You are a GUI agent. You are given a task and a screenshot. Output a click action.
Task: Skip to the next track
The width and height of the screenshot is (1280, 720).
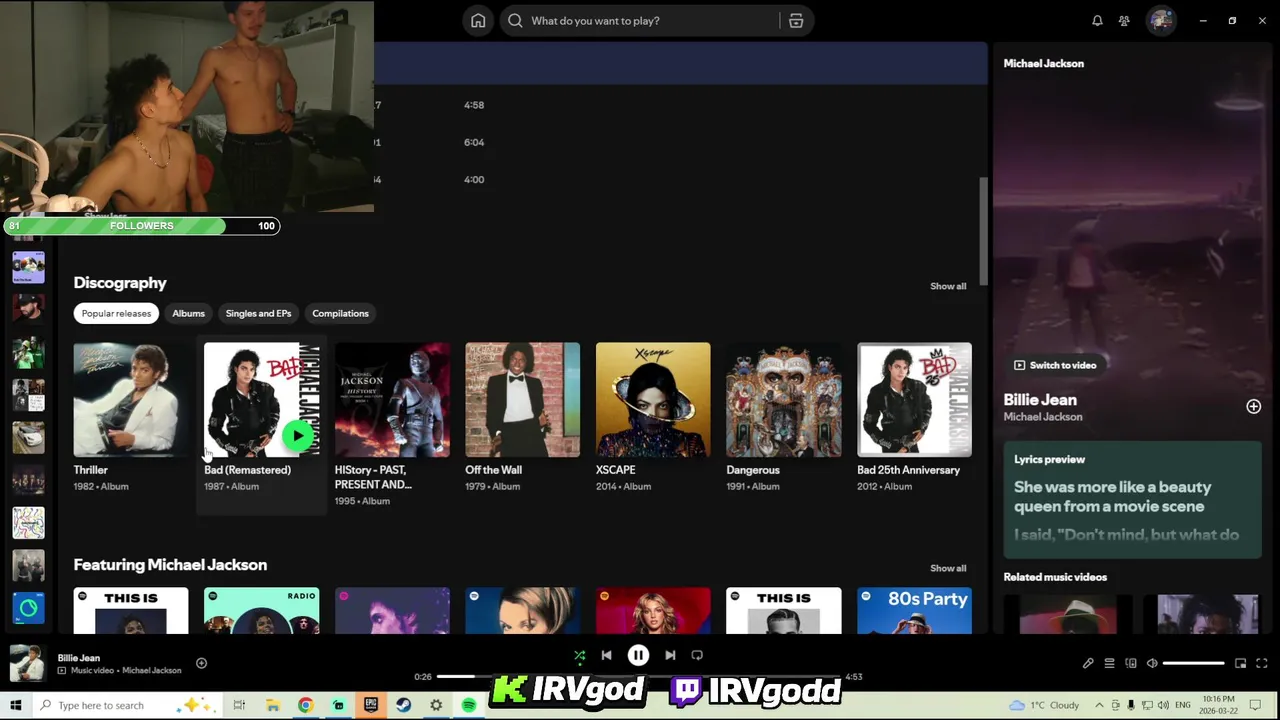(670, 656)
